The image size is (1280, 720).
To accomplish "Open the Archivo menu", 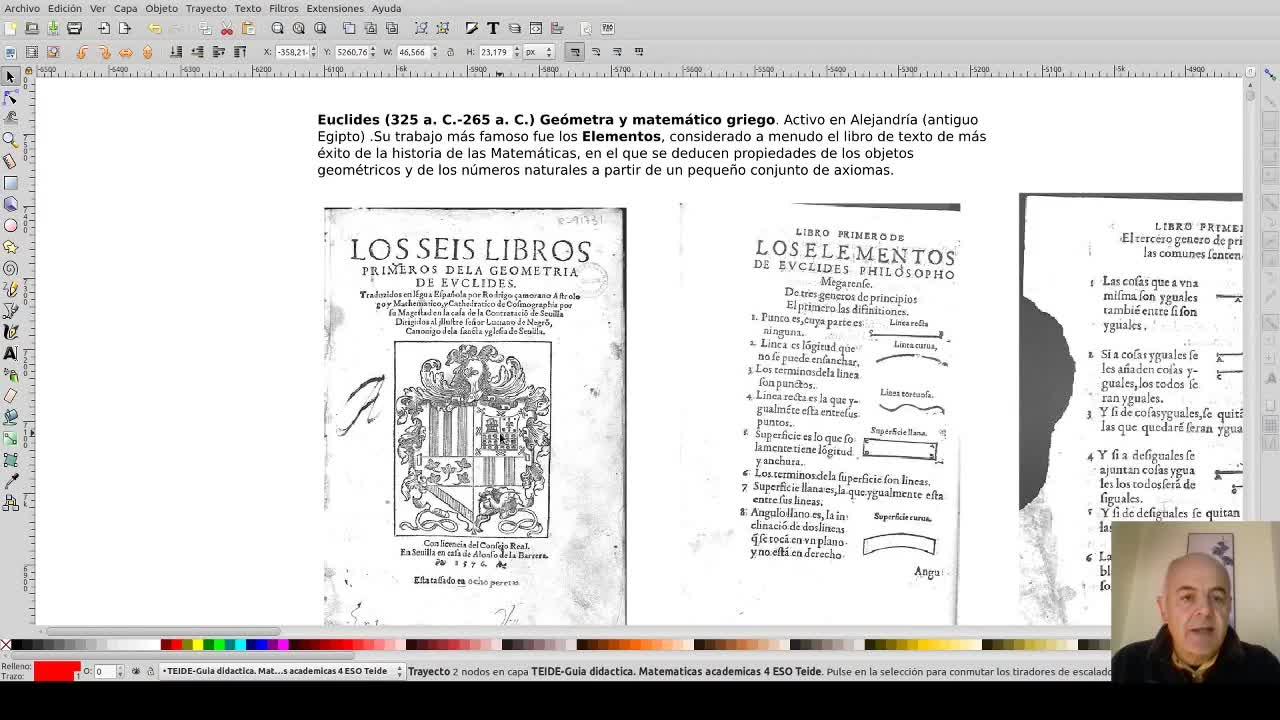I will coord(22,8).
